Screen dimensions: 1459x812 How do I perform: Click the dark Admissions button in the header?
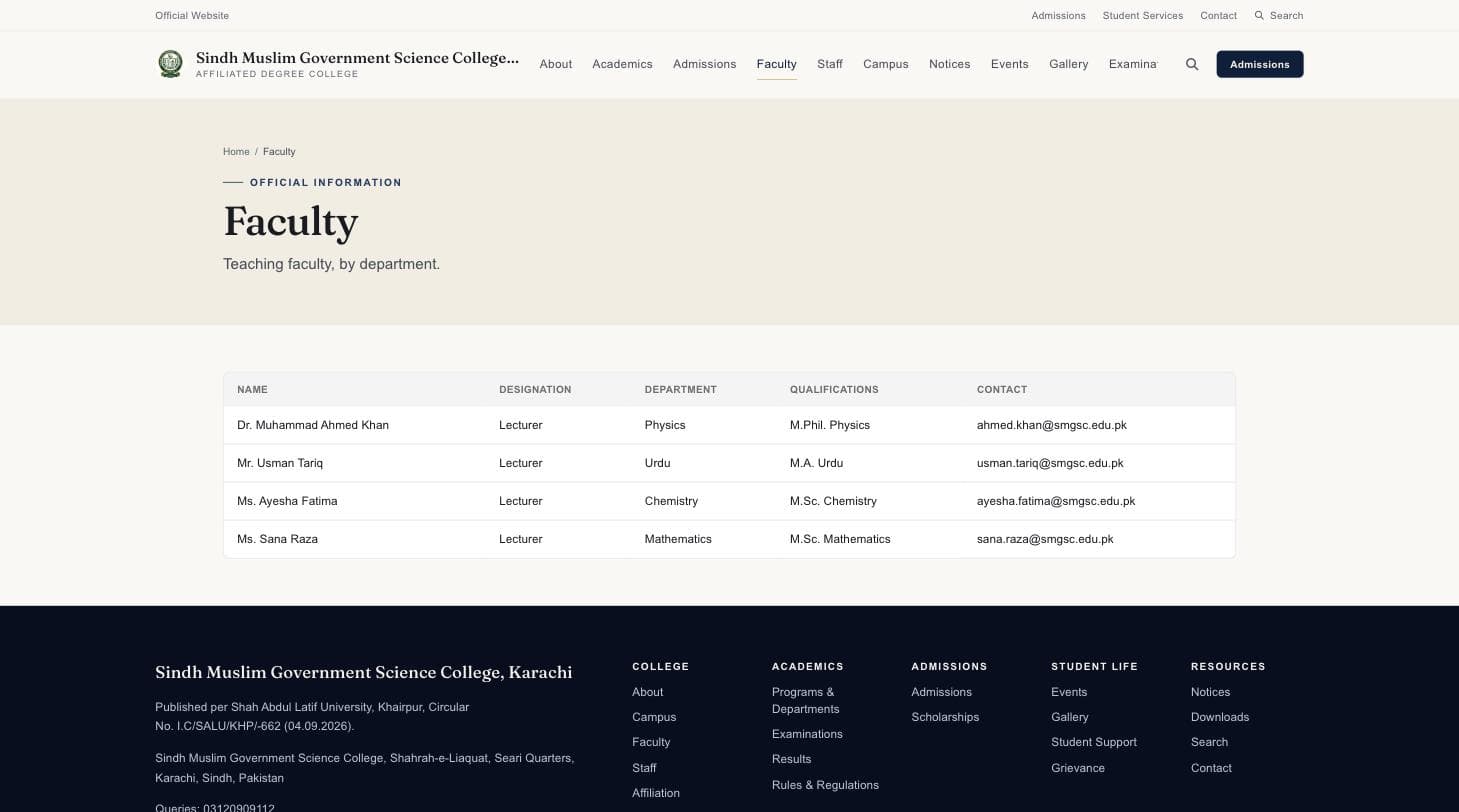click(x=1260, y=64)
